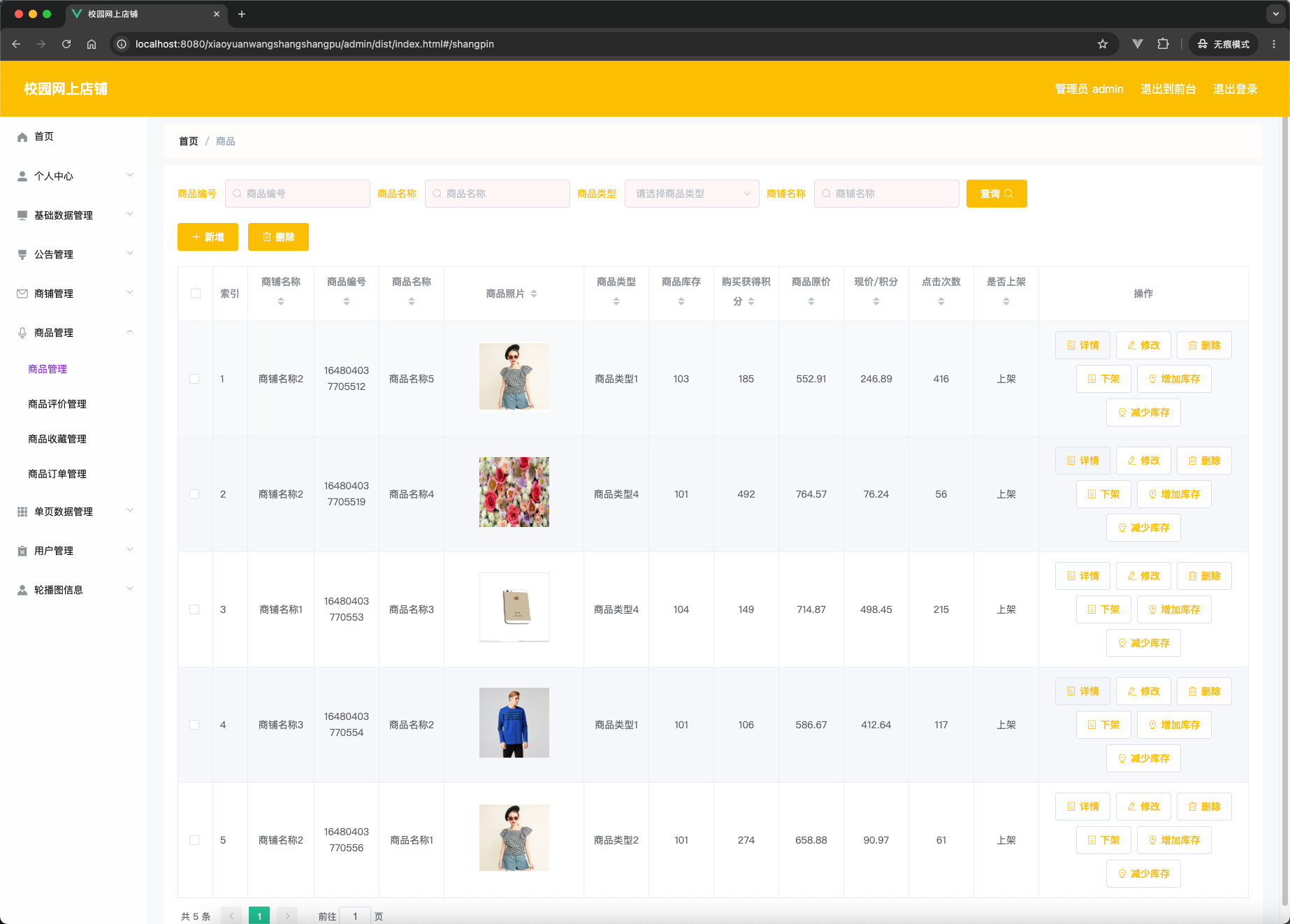Expand the 单页数据管理 menu chevron
The height and width of the screenshot is (924, 1290).
(x=130, y=510)
